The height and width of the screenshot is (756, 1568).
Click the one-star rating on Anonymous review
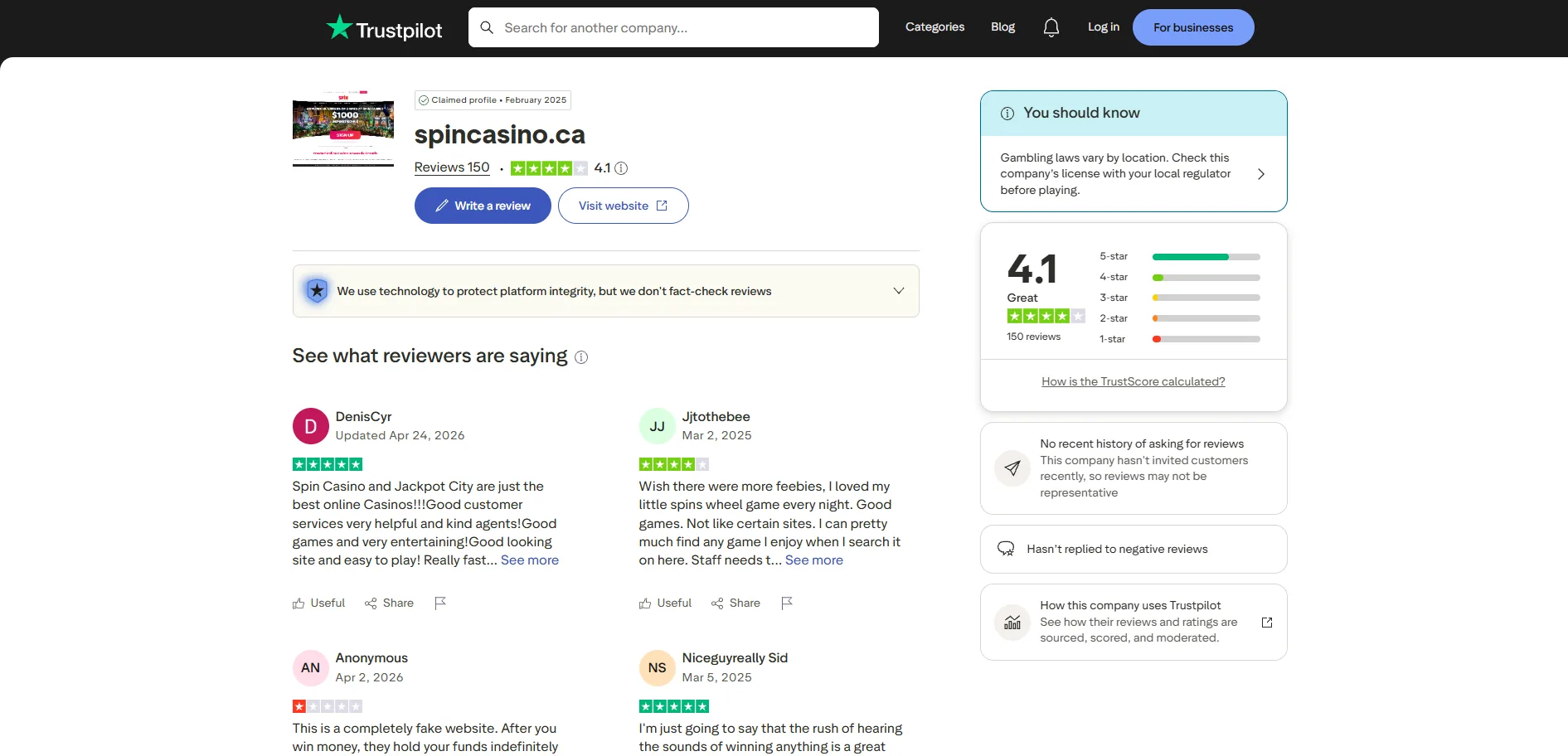pos(328,706)
